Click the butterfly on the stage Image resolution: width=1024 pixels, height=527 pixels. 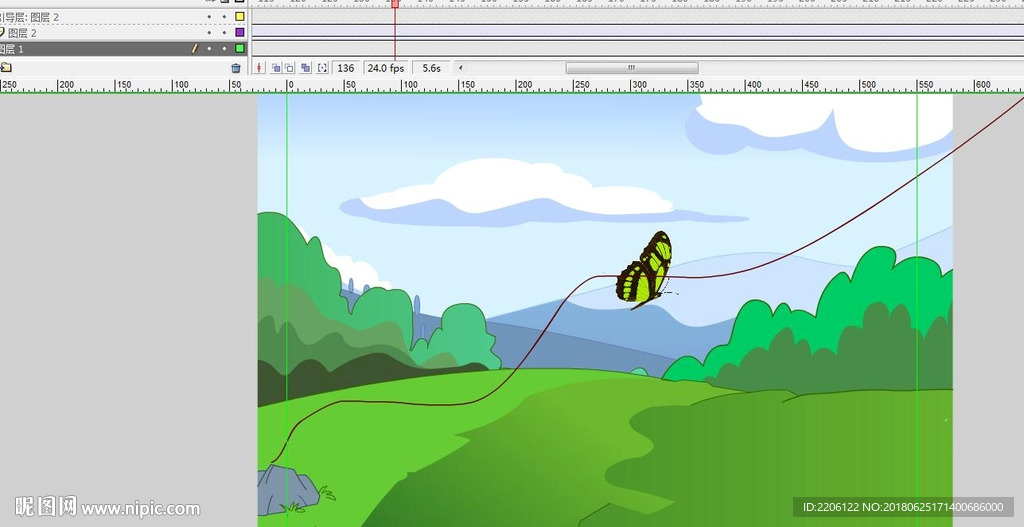pyautogui.click(x=645, y=270)
